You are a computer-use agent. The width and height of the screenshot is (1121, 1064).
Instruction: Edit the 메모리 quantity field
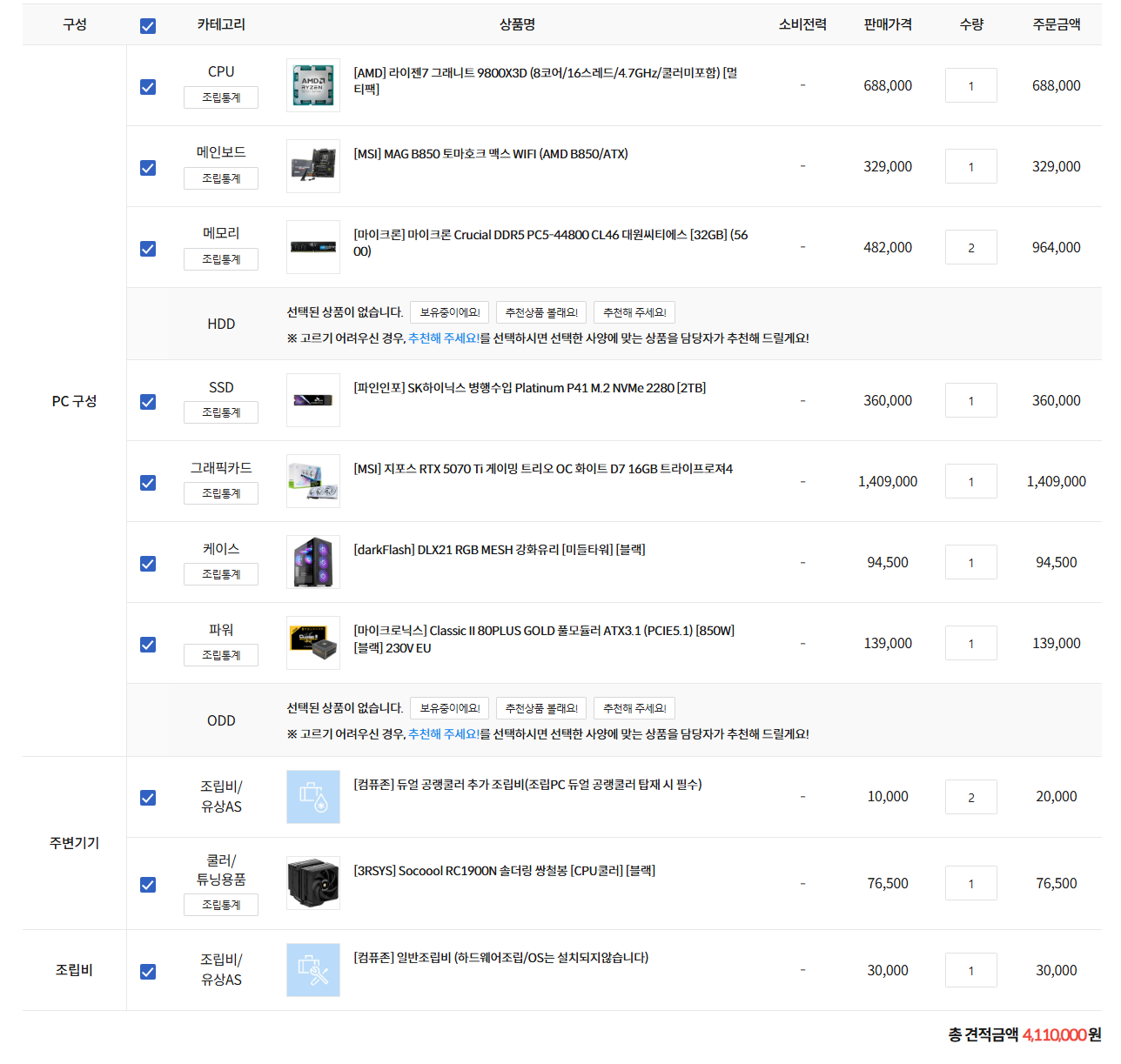(971, 247)
